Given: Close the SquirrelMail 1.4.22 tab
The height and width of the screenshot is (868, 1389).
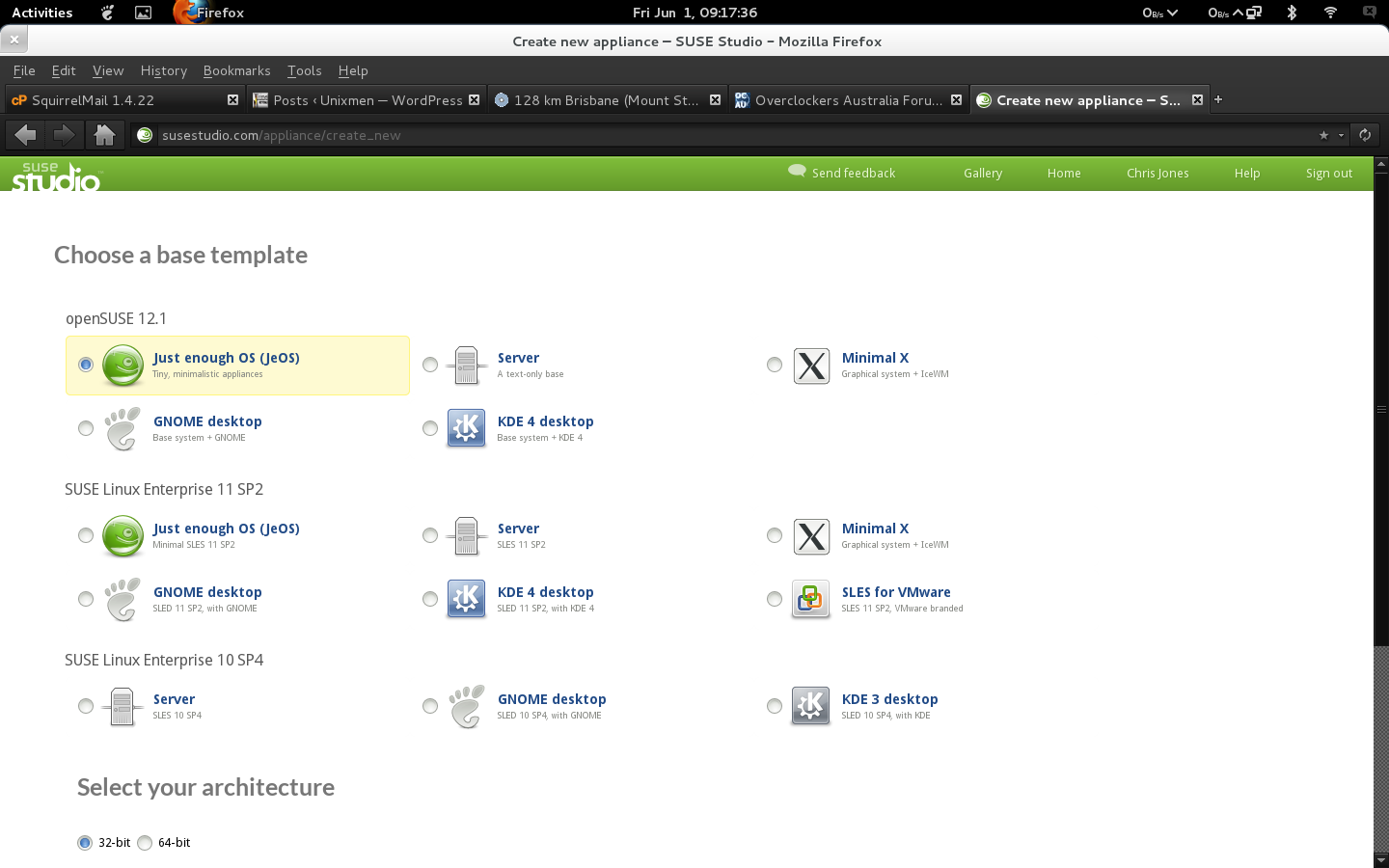Looking at the screenshot, I should 232,99.
